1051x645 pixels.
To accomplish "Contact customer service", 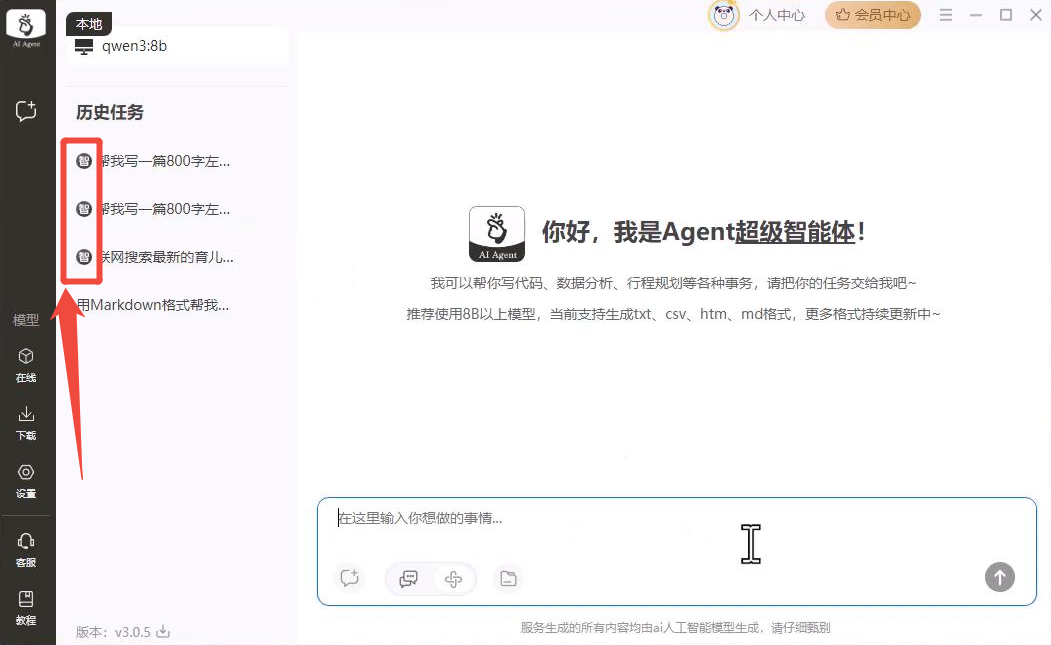I will [26, 550].
